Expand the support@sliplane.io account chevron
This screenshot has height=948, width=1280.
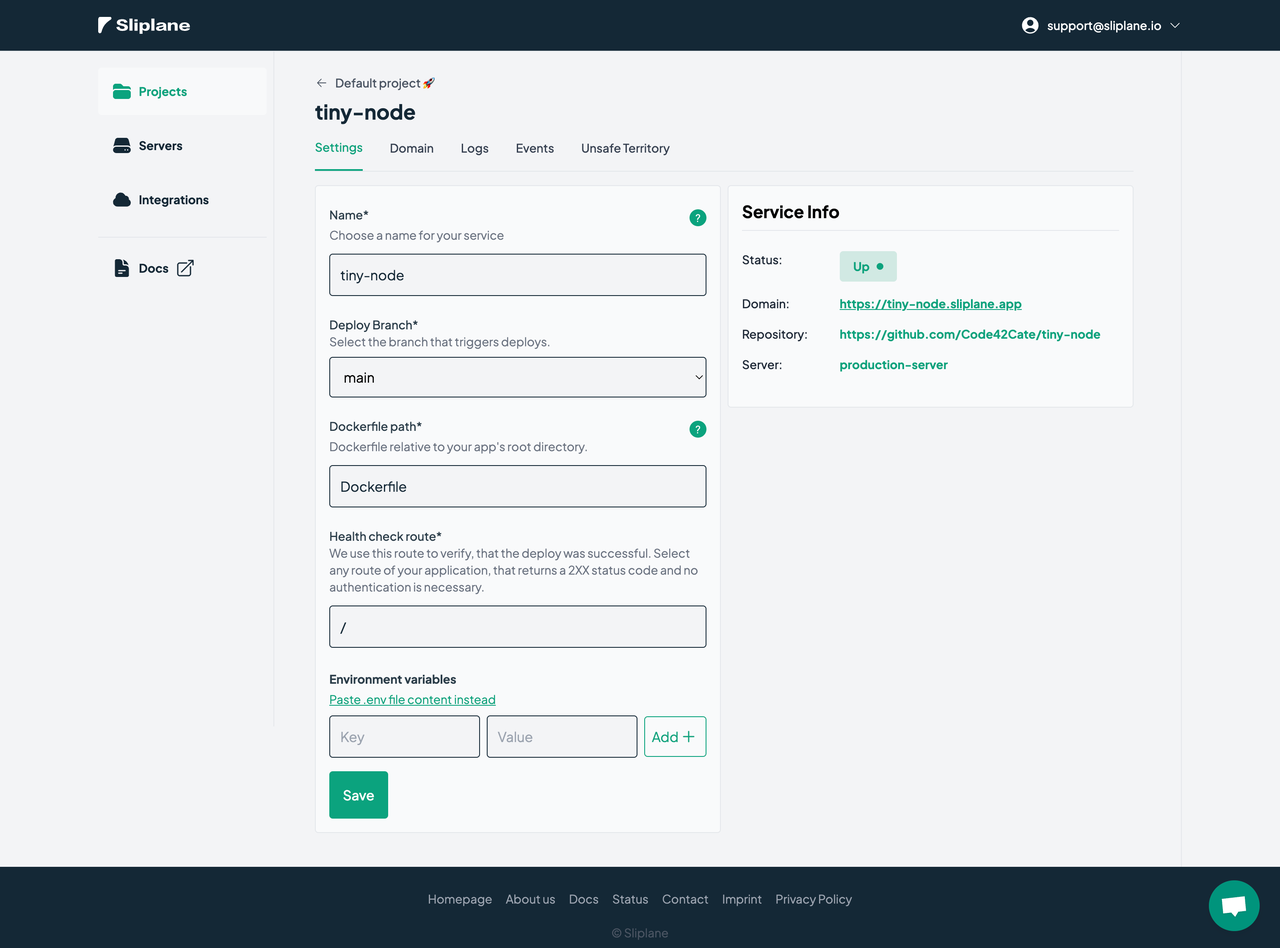1175,25
